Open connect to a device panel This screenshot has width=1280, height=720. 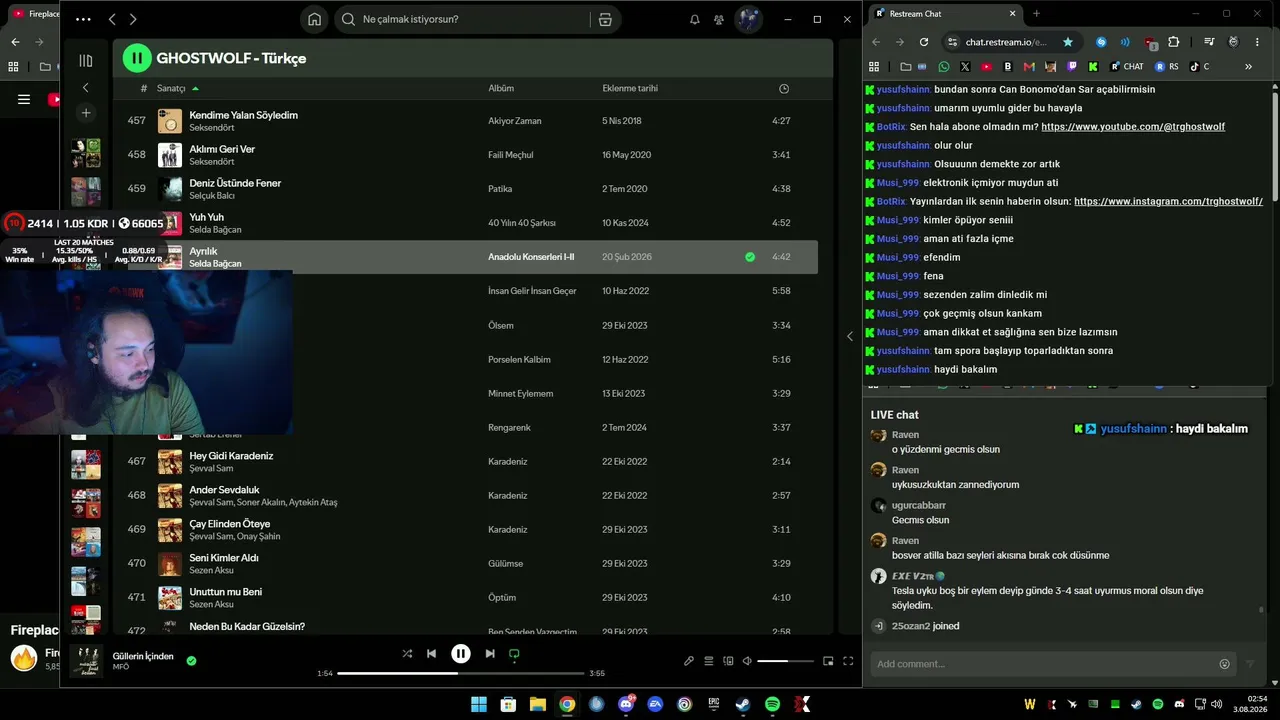[728, 661]
